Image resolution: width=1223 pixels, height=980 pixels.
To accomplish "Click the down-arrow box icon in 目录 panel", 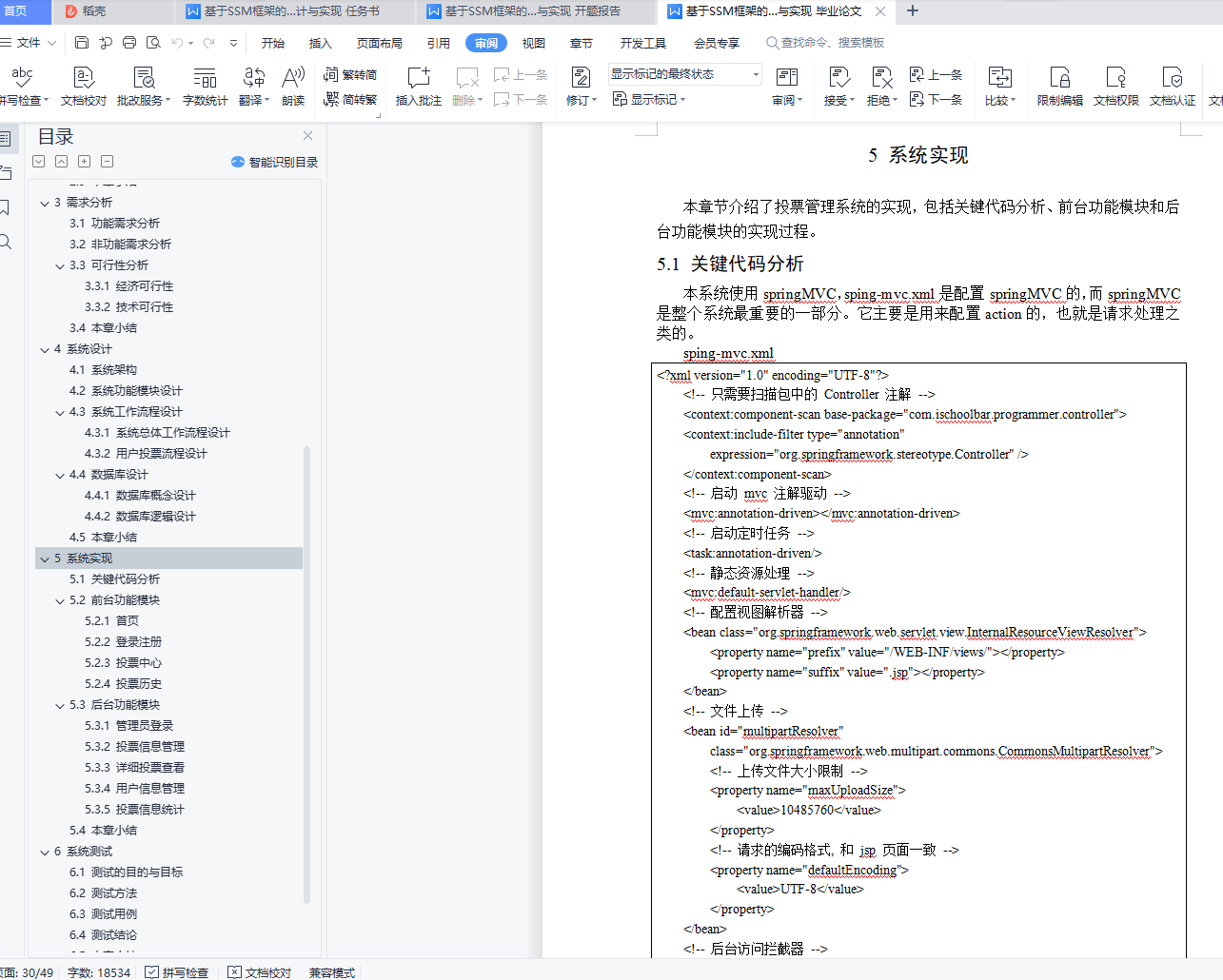I will click(38, 162).
